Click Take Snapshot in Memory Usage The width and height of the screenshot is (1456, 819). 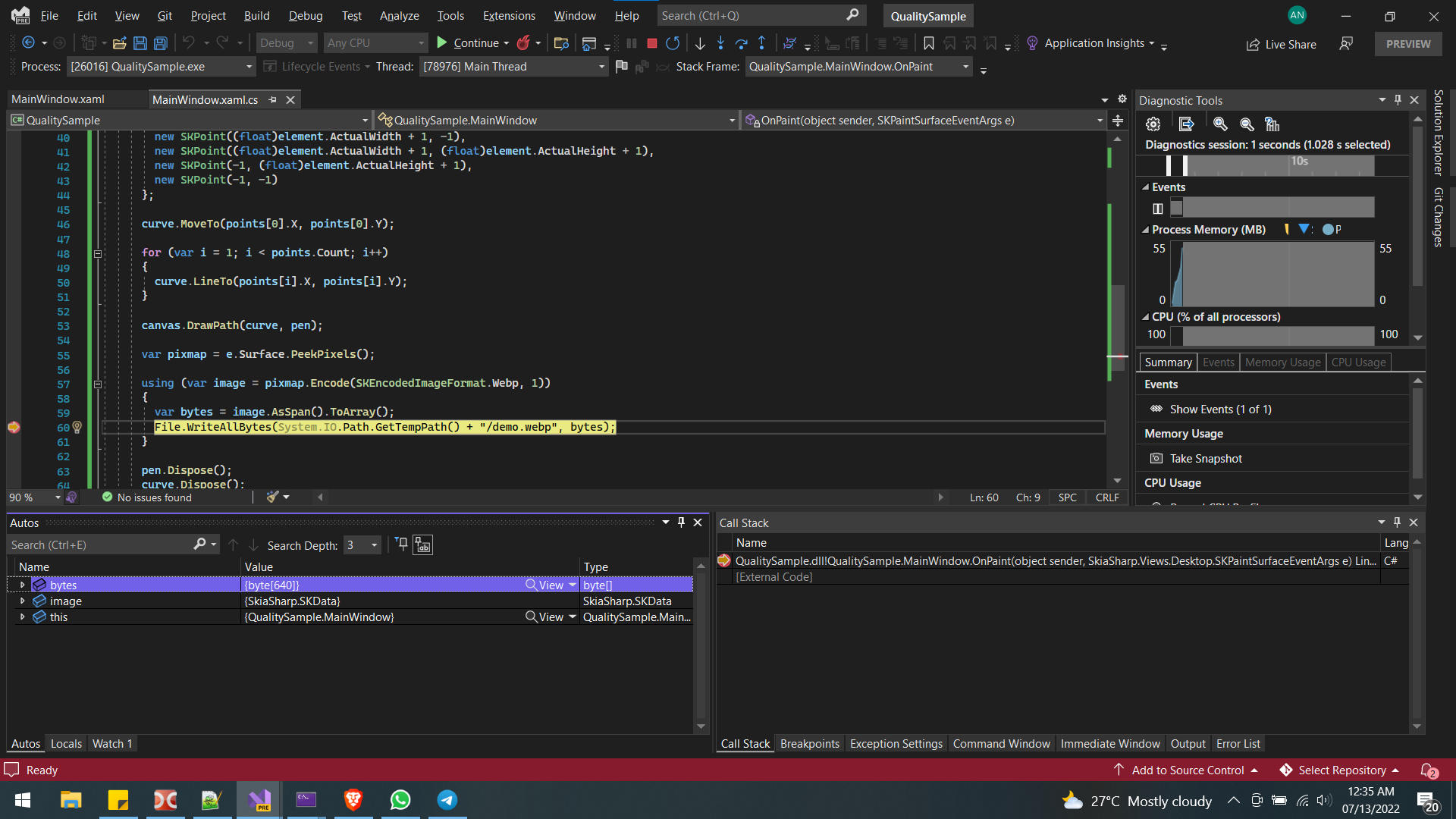coord(1205,458)
